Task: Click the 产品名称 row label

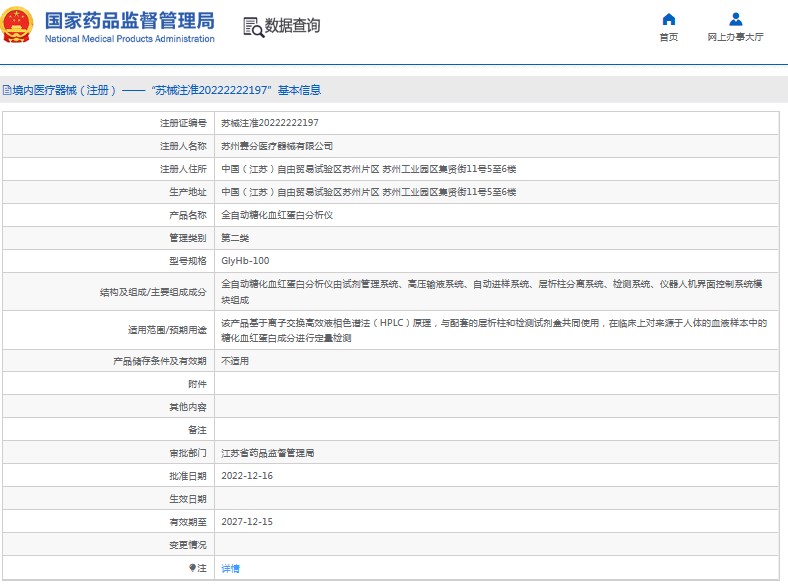Action: pyautogui.click(x=188, y=215)
